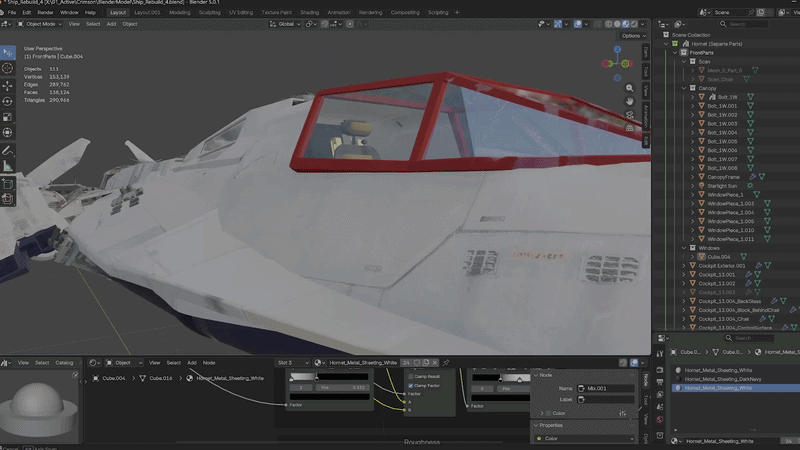Toggle proportional editing in viewport header

click(350, 24)
